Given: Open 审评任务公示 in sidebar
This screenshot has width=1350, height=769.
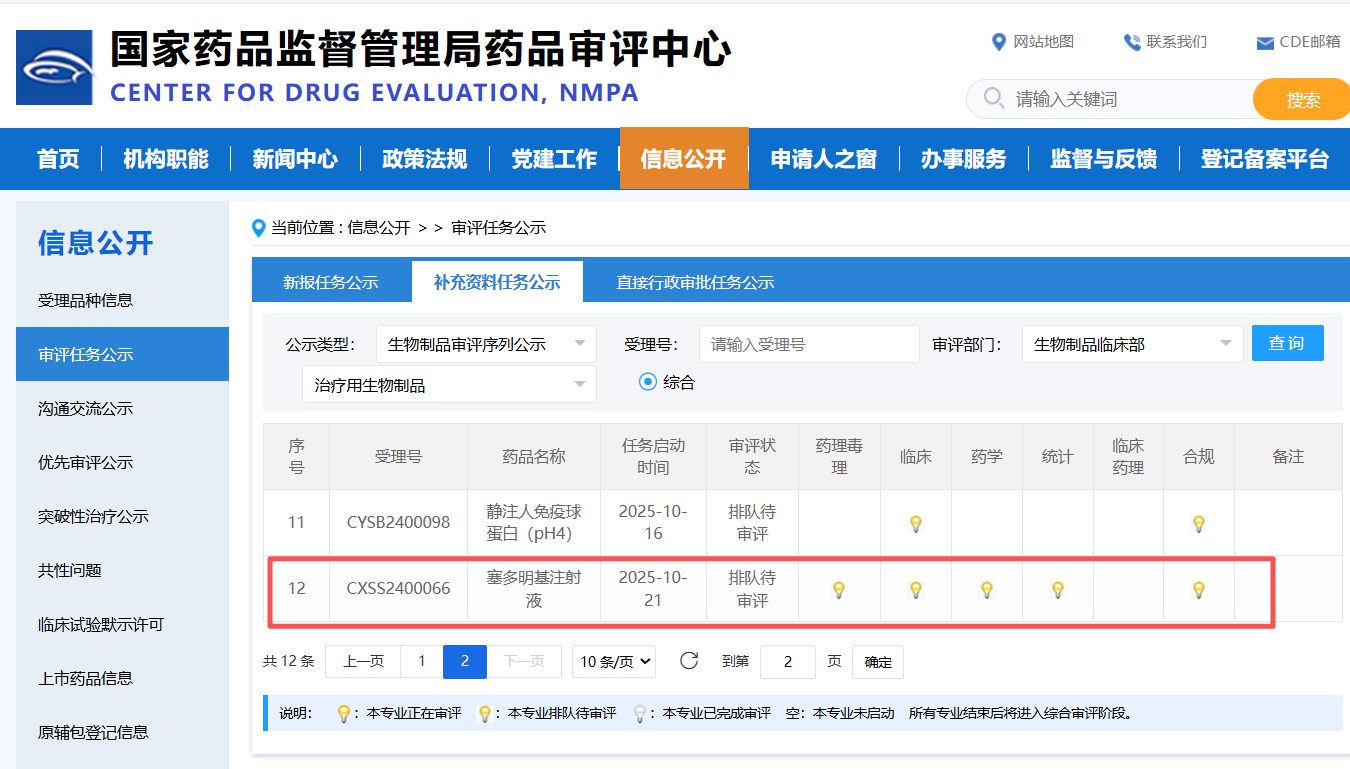Looking at the screenshot, I should point(122,354).
